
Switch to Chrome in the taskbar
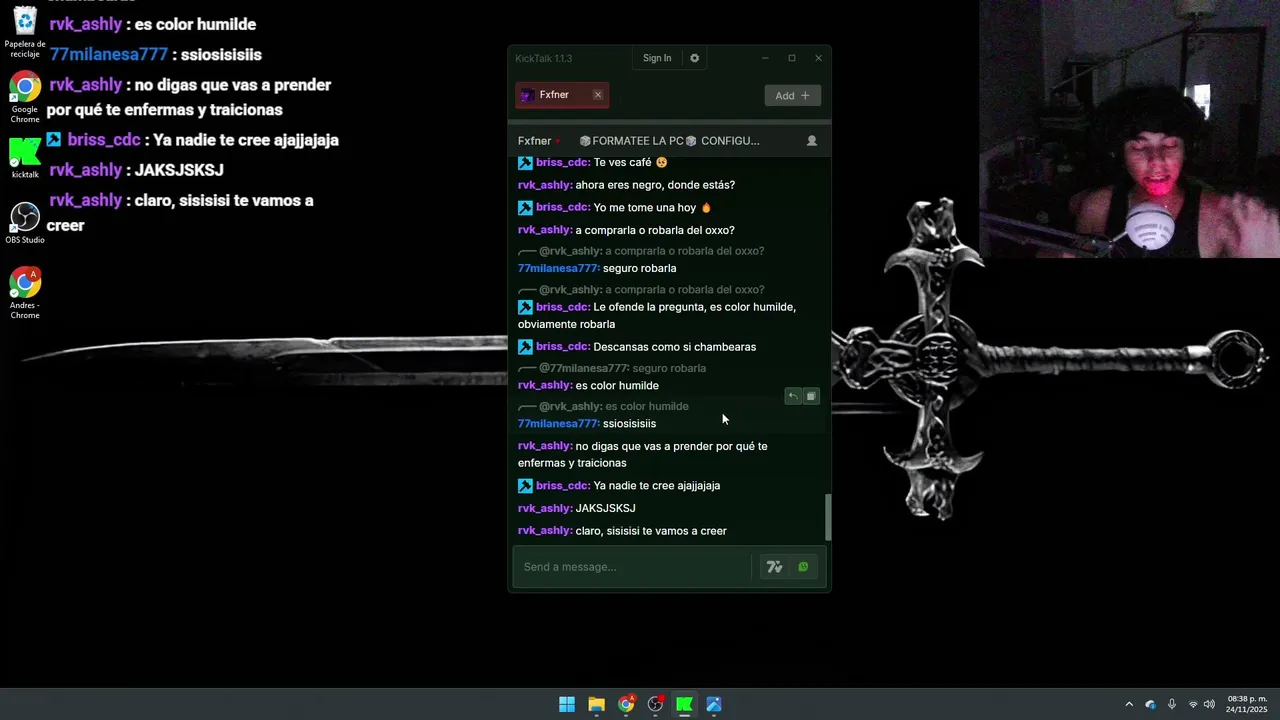pos(626,704)
